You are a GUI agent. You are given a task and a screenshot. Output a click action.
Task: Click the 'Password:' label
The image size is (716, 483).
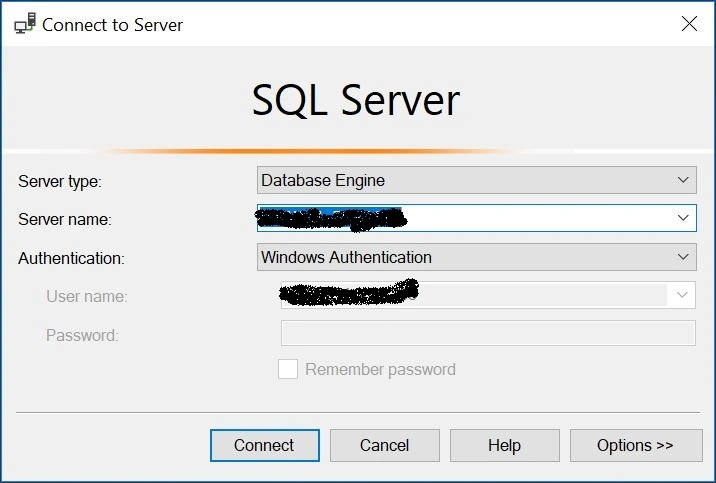[82, 336]
